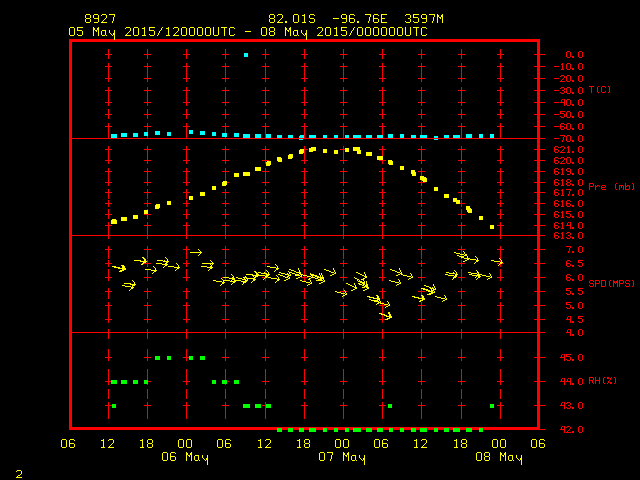The width and height of the screenshot is (640, 480).
Task: Click the start date 05 May 2015/120000UTC
Action: pyautogui.click(x=152, y=32)
